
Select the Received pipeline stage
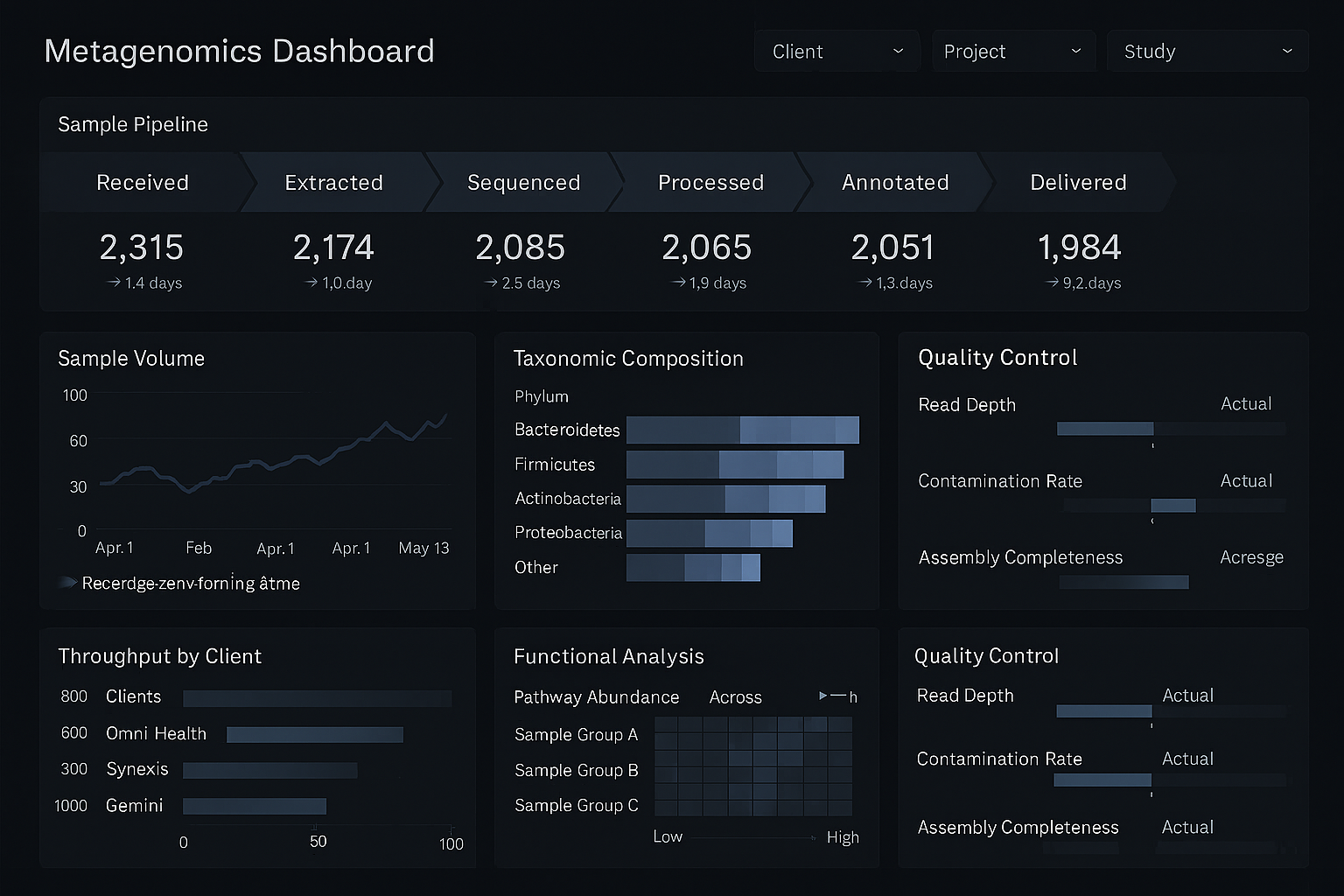click(142, 182)
